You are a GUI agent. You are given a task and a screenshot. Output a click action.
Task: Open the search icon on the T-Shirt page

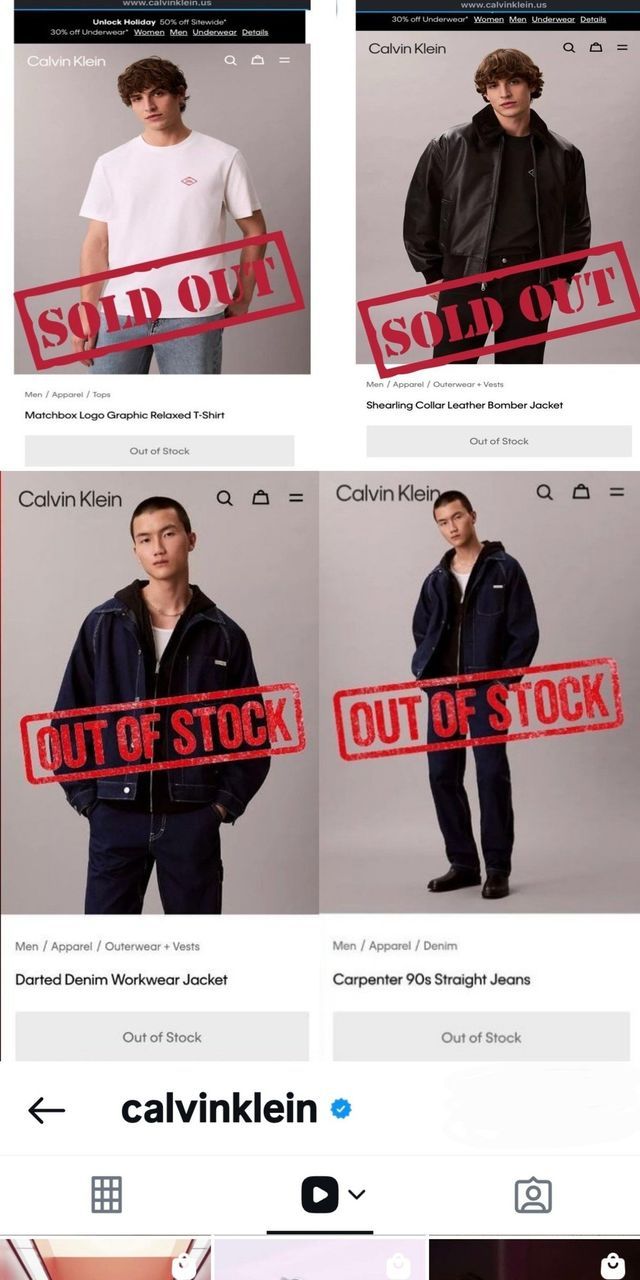tap(231, 60)
